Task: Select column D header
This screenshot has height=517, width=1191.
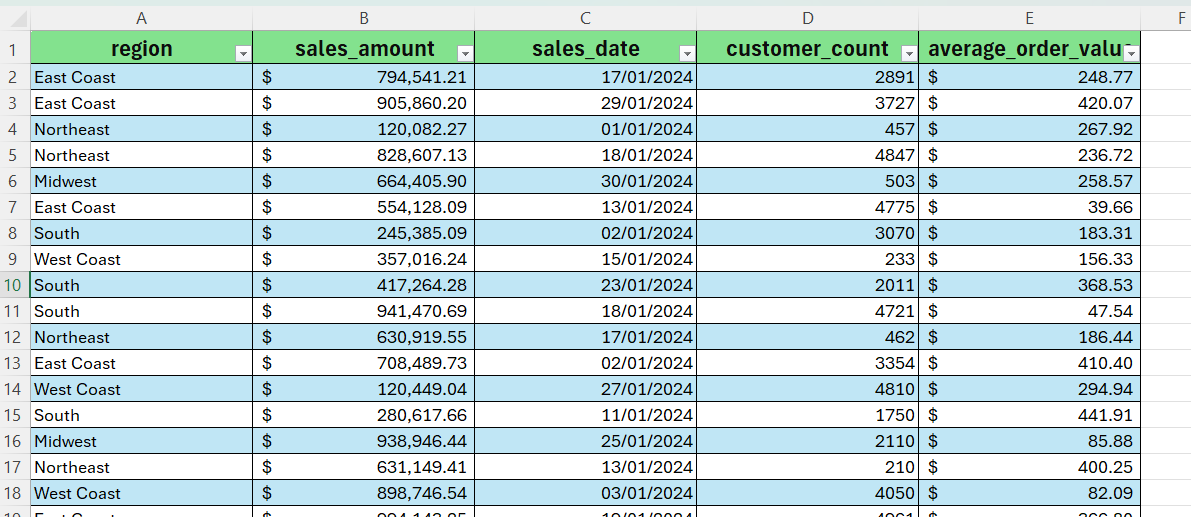Action: pos(807,18)
